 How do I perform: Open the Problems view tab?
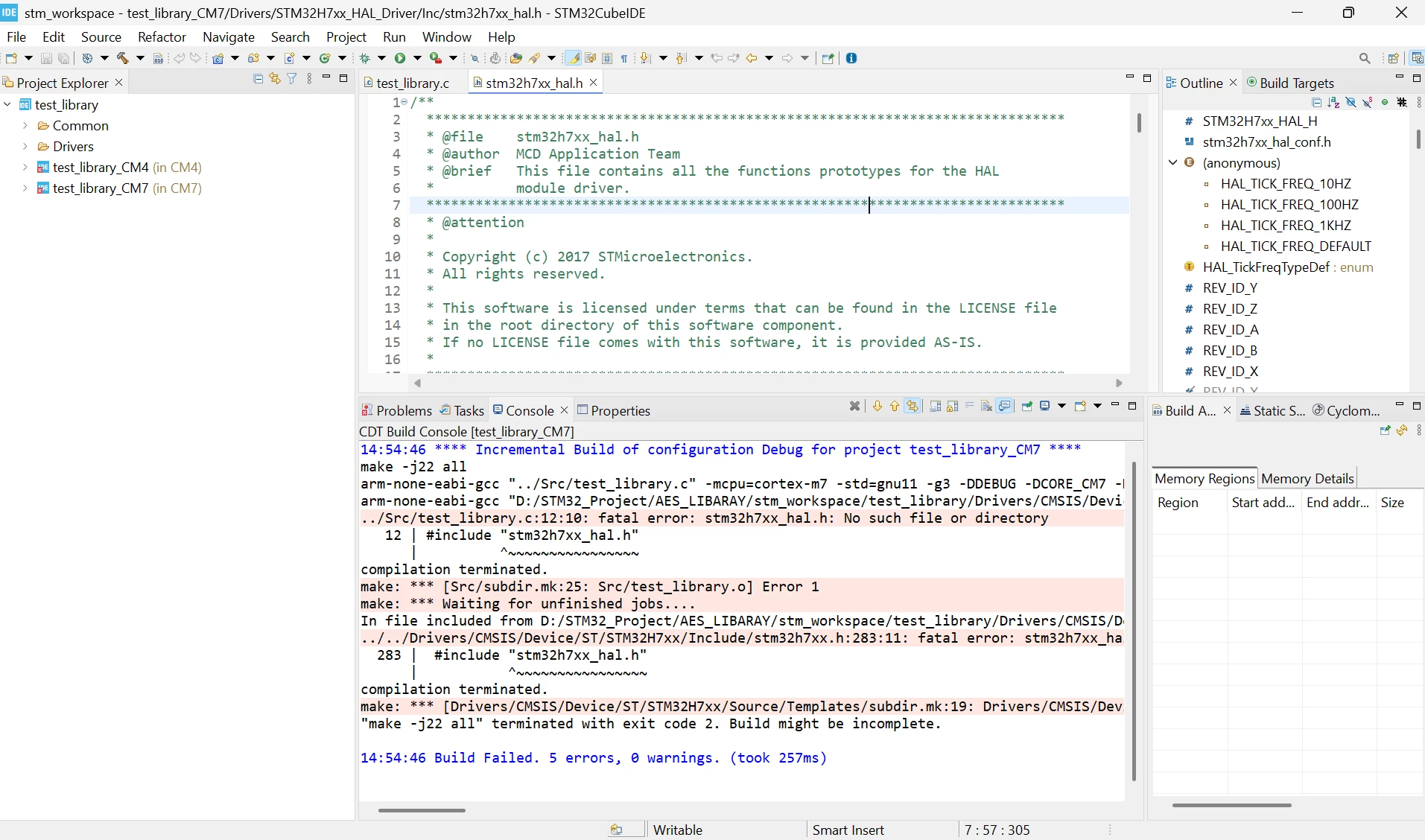(x=397, y=410)
